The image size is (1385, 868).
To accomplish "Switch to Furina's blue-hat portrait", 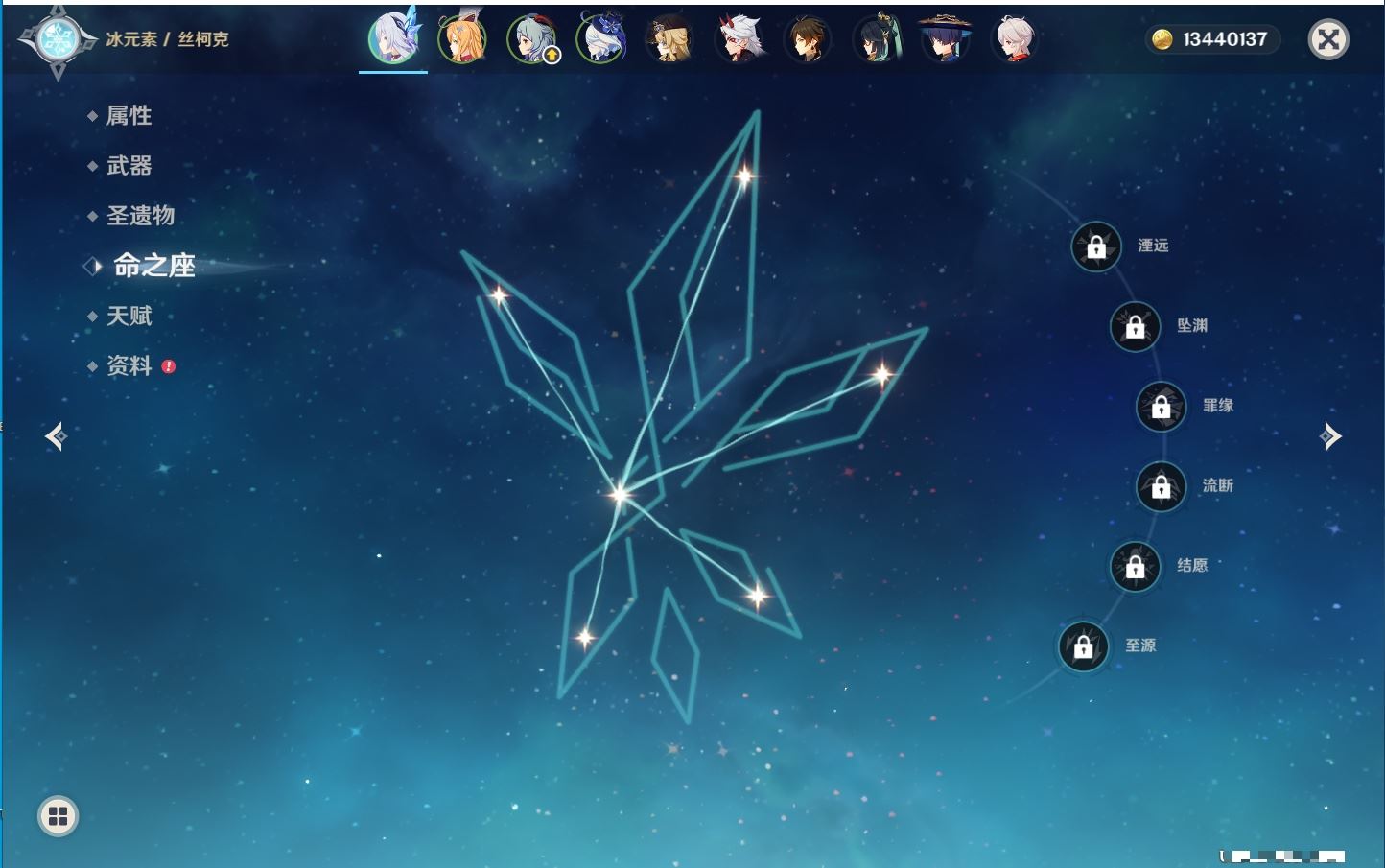I will point(601,39).
